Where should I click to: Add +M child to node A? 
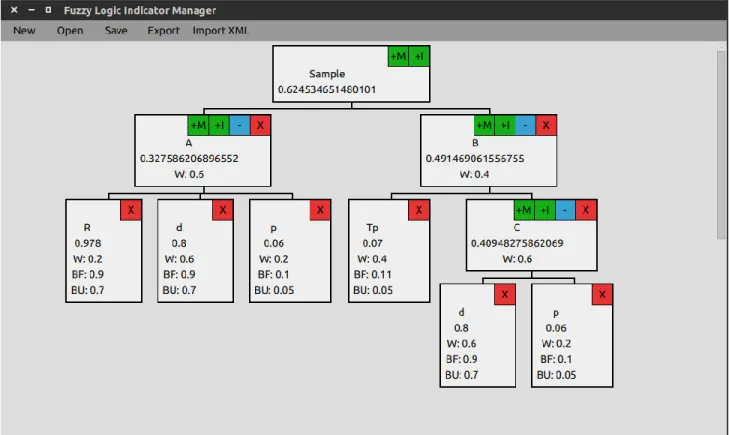tap(198, 125)
